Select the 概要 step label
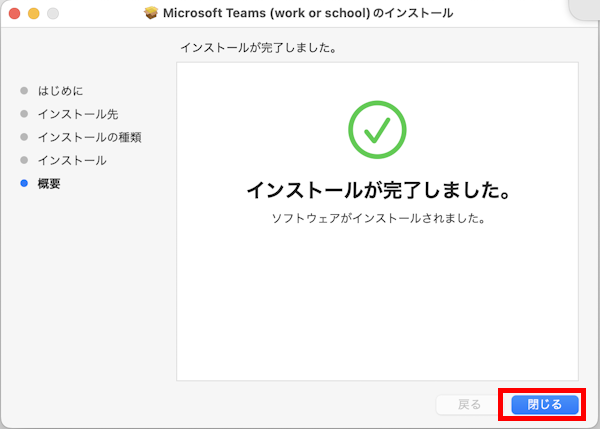Viewport: 600px width, 429px height. [49, 183]
